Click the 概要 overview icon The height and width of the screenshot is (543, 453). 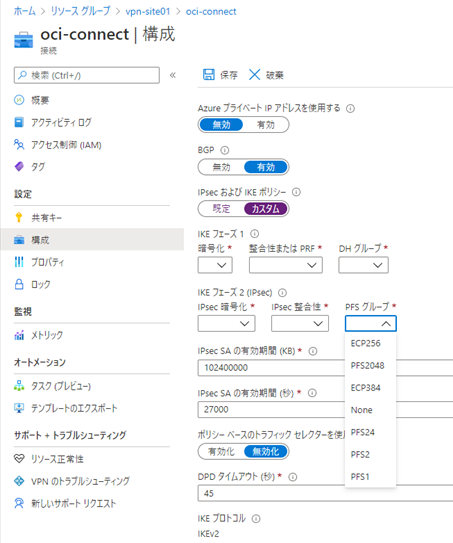[19, 100]
